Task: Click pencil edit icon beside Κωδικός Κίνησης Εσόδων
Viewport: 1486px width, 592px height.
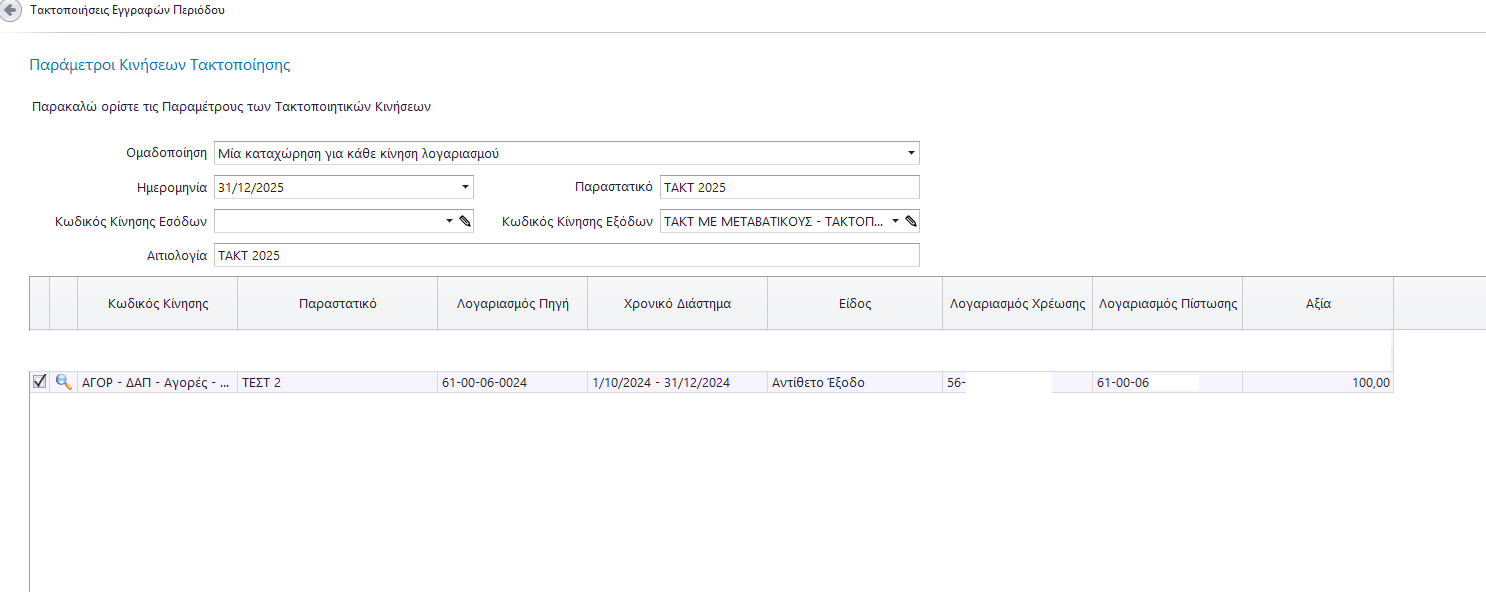Action: coord(465,221)
